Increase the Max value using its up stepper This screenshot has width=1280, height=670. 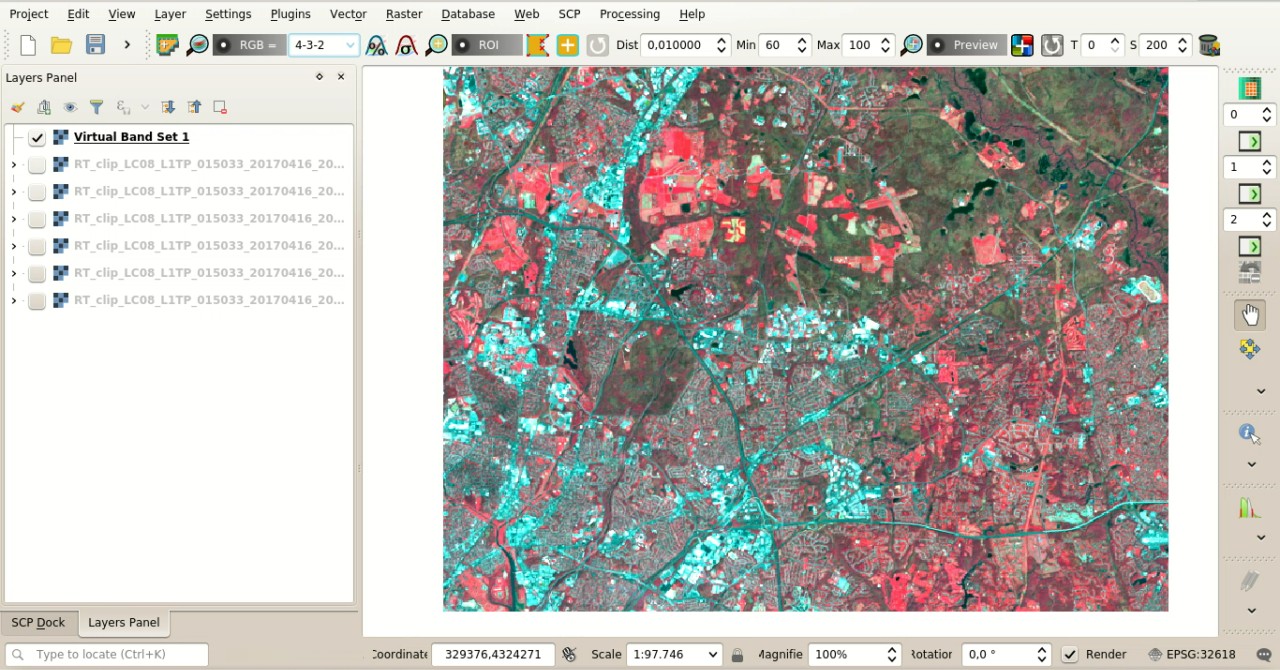point(885,39)
